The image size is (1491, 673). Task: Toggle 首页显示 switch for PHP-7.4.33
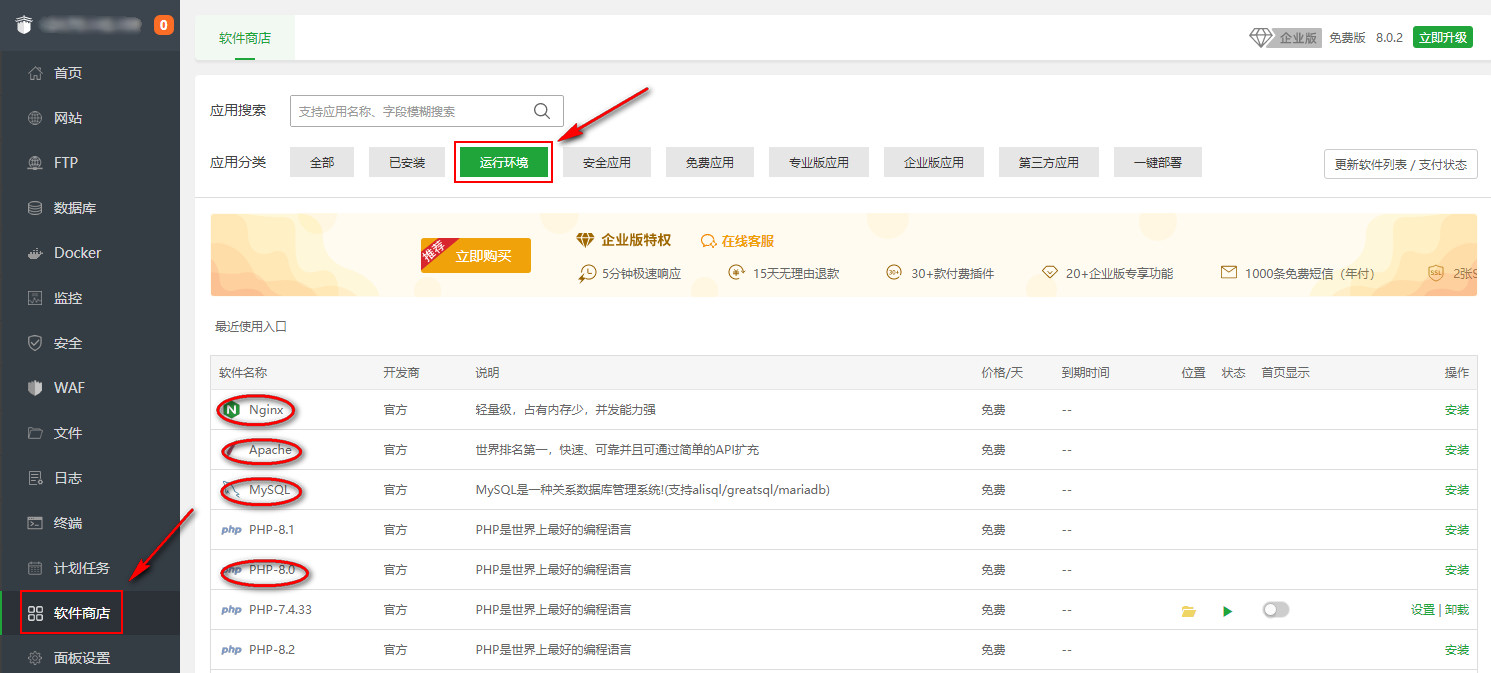point(1275,609)
